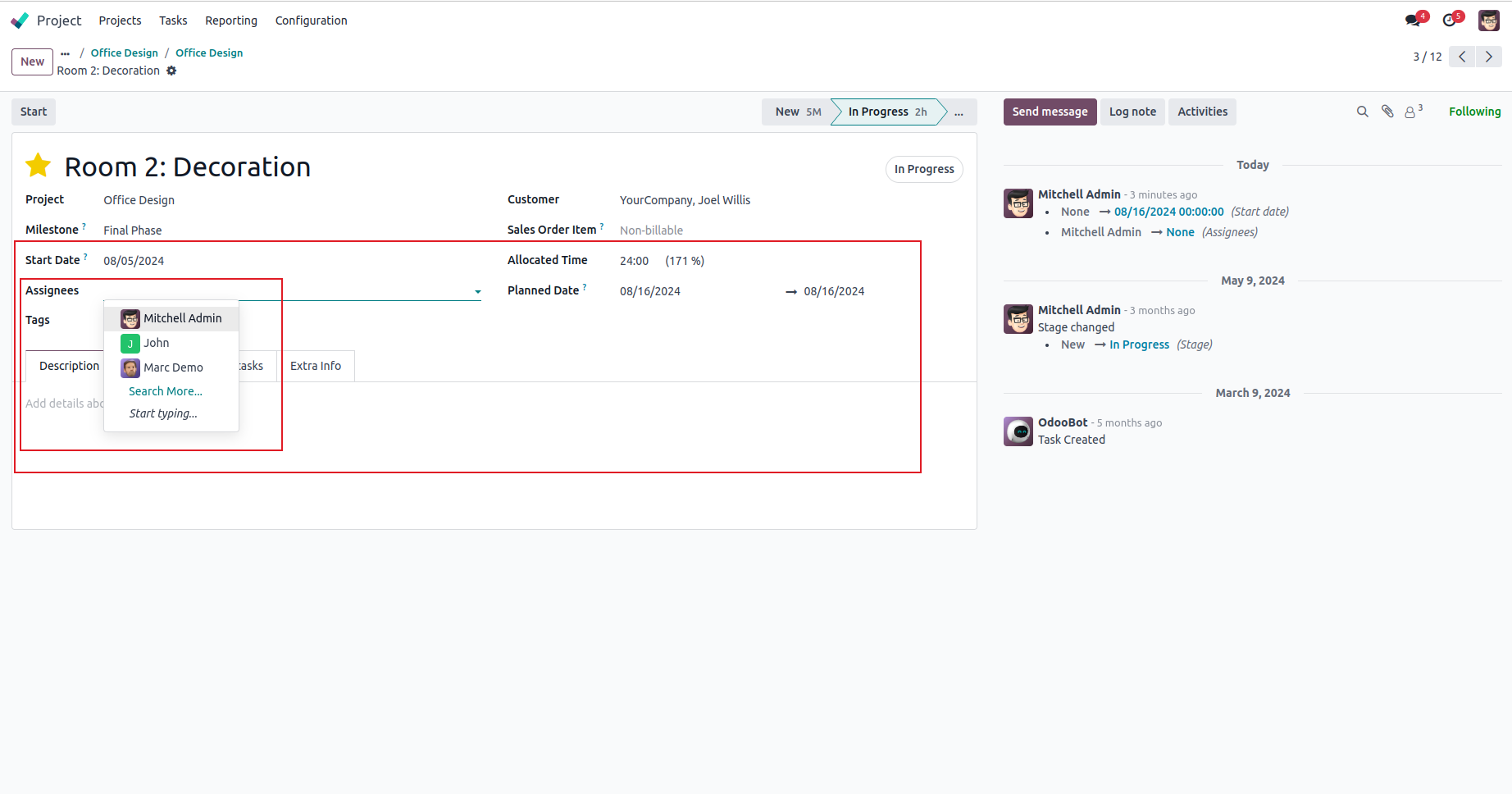Open the settings gear beside the task name
The image size is (1512, 794).
(171, 71)
